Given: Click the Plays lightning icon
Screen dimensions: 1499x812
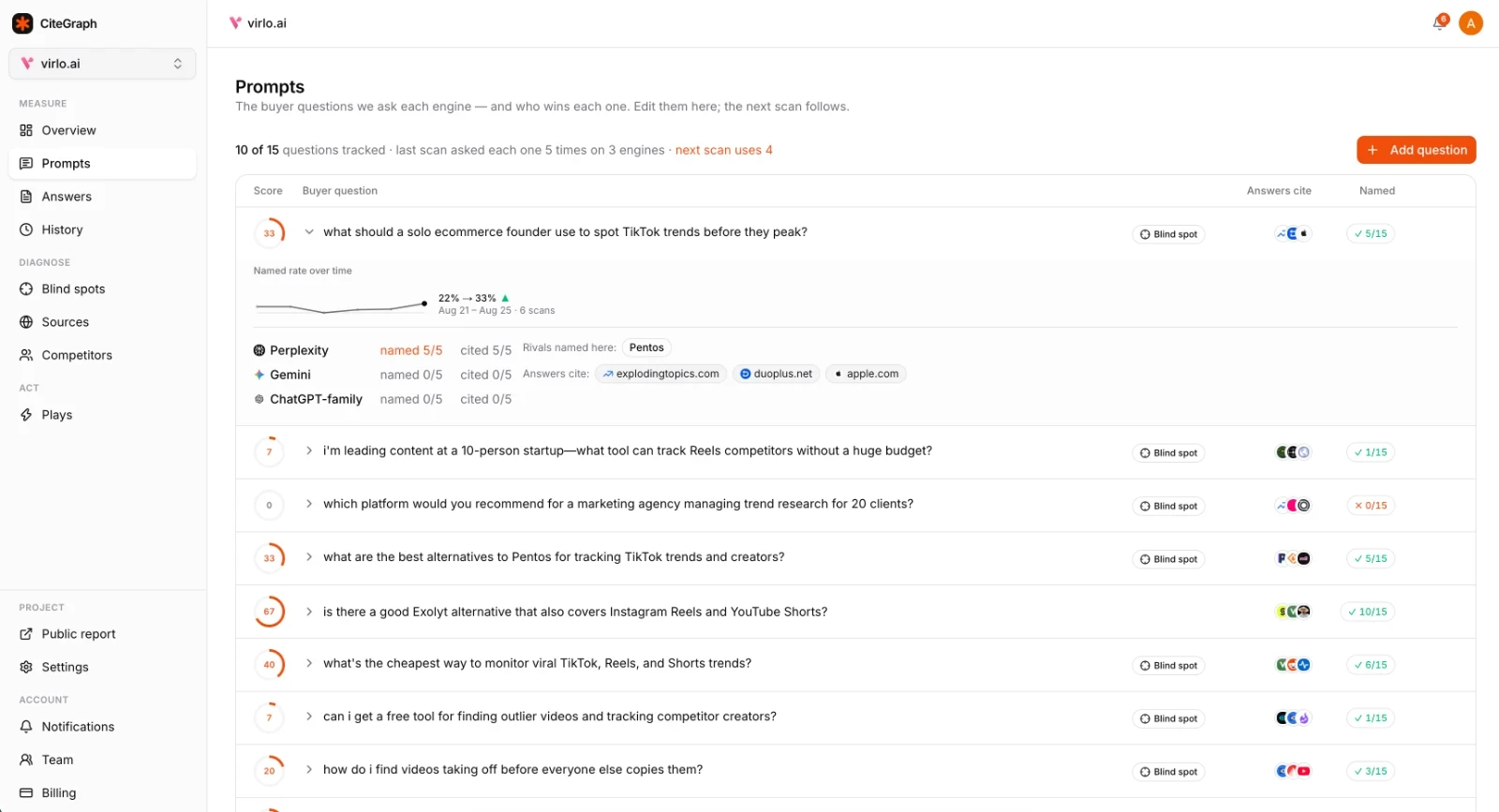Looking at the screenshot, I should [26, 415].
